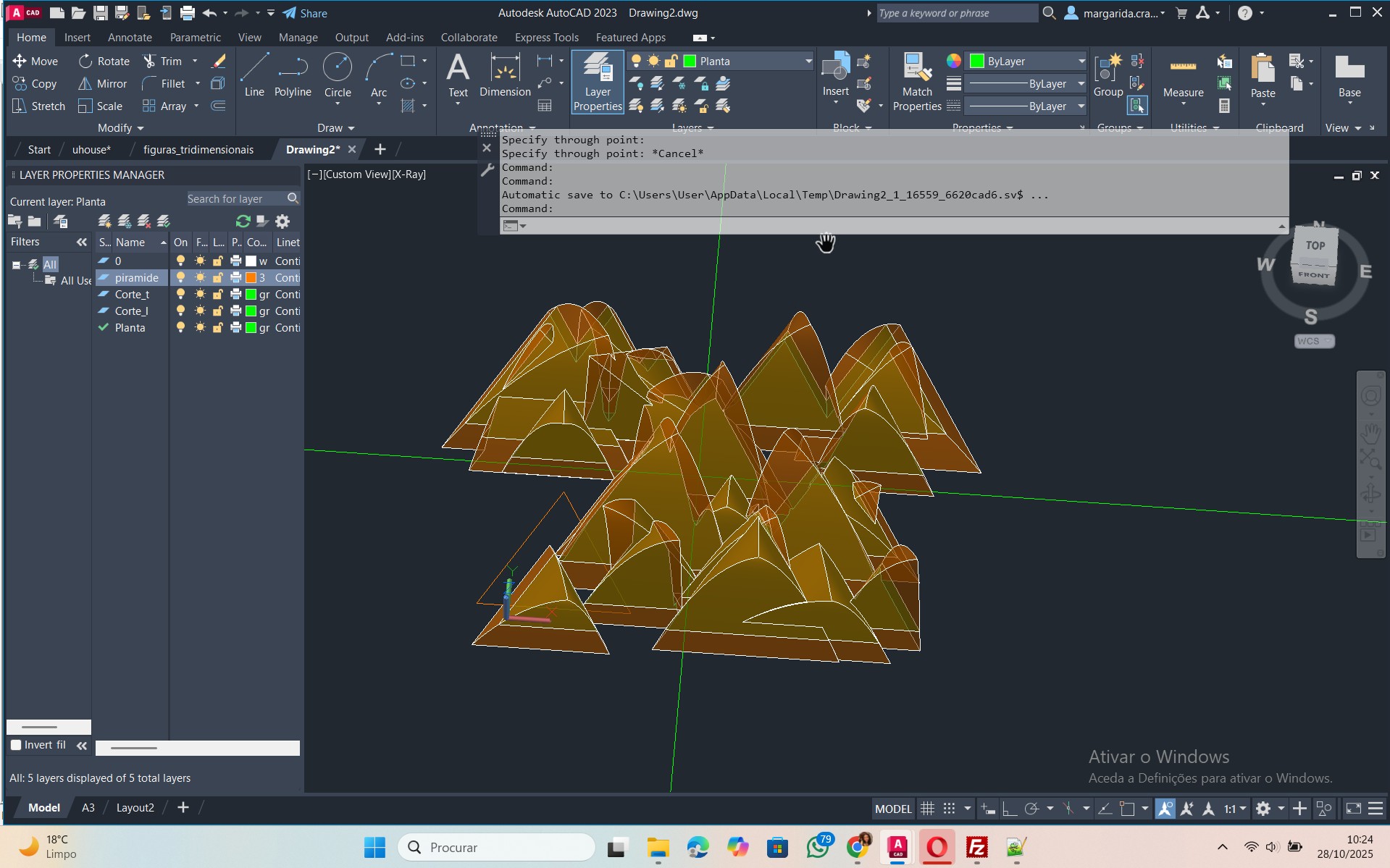The height and width of the screenshot is (868, 1390).
Task: Open the Annotate ribbon tab
Action: click(130, 38)
